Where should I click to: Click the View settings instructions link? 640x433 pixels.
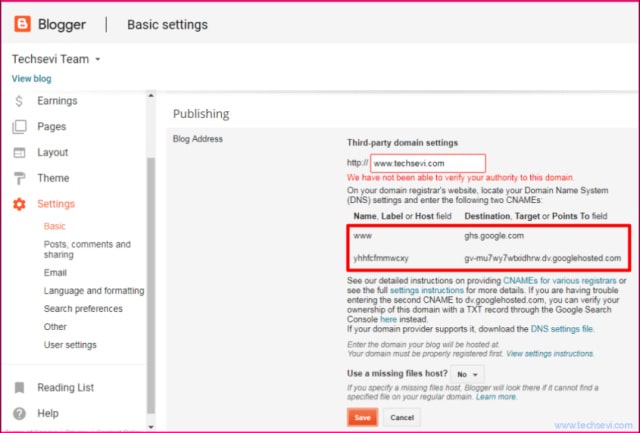(x=549, y=353)
